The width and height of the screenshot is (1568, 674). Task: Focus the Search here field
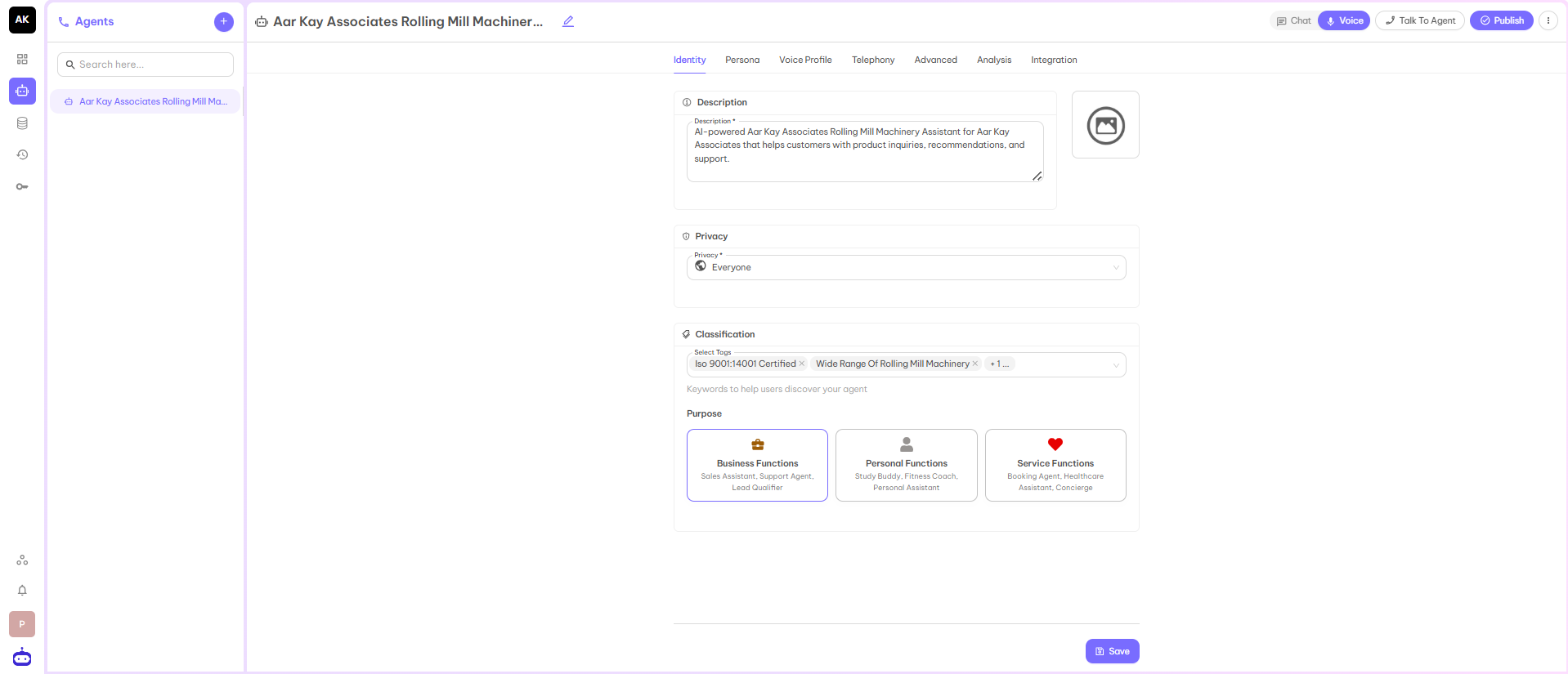pos(146,65)
